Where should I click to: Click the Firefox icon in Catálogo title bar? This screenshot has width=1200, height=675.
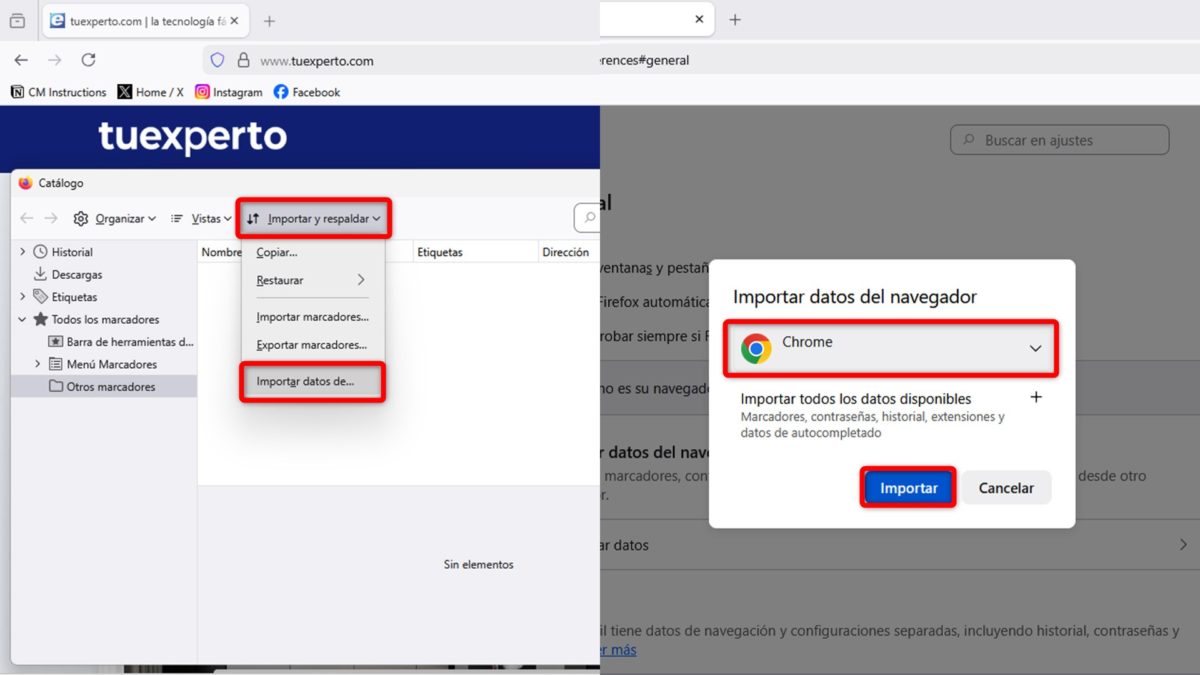click(x=25, y=183)
